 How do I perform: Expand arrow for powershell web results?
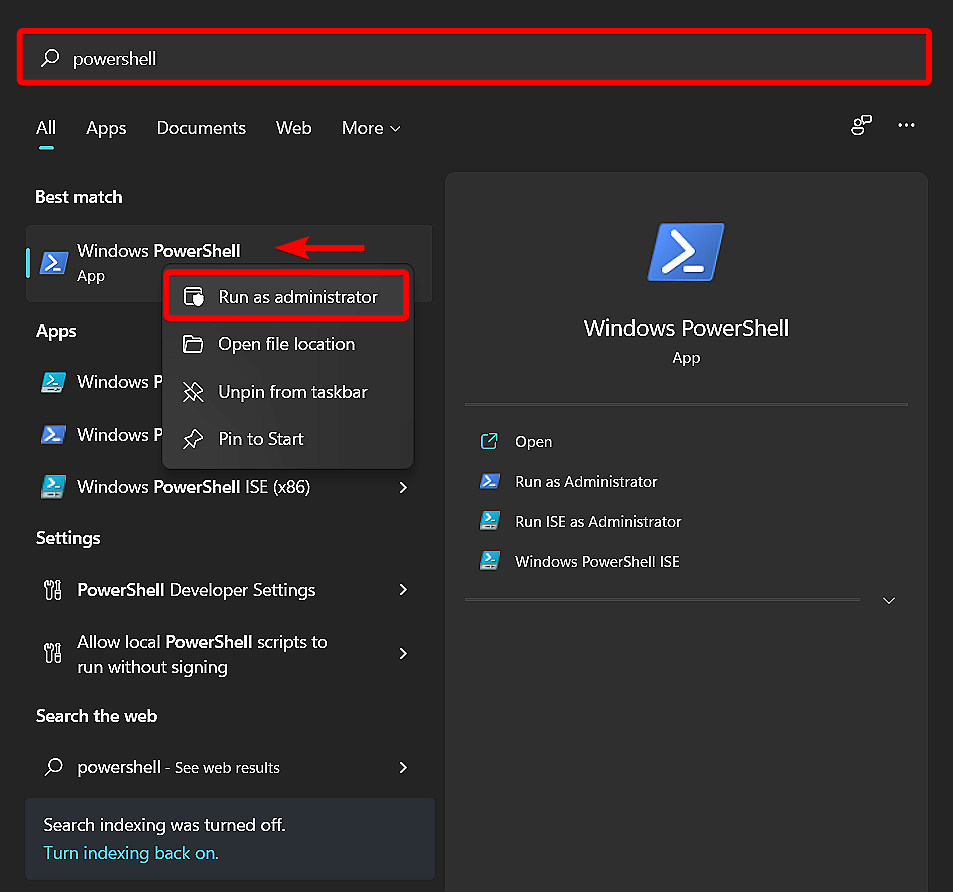click(x=403, y=767)
